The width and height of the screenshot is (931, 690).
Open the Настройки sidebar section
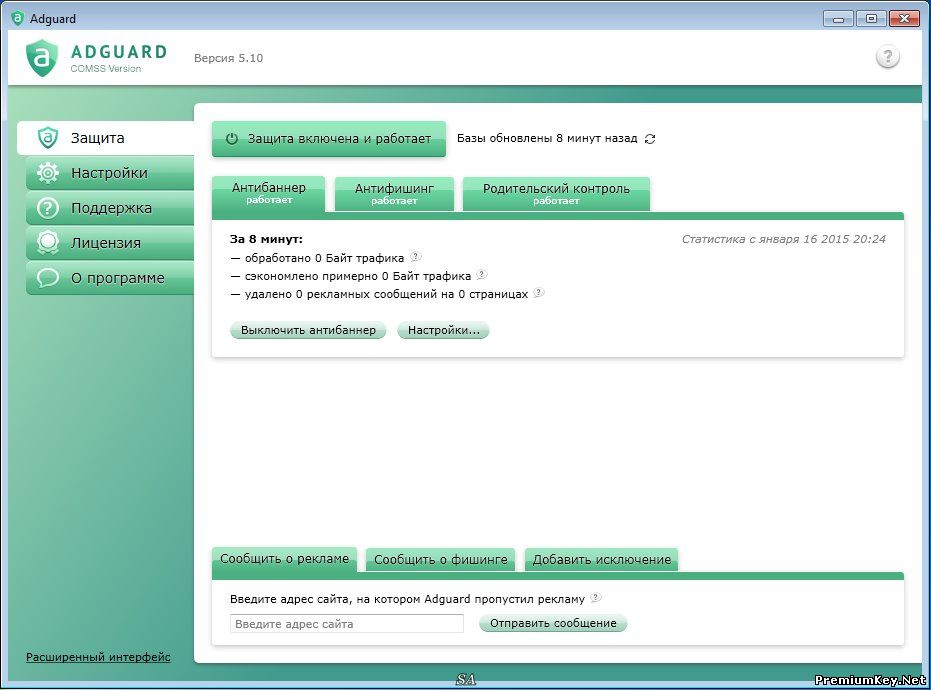(110, 173)
